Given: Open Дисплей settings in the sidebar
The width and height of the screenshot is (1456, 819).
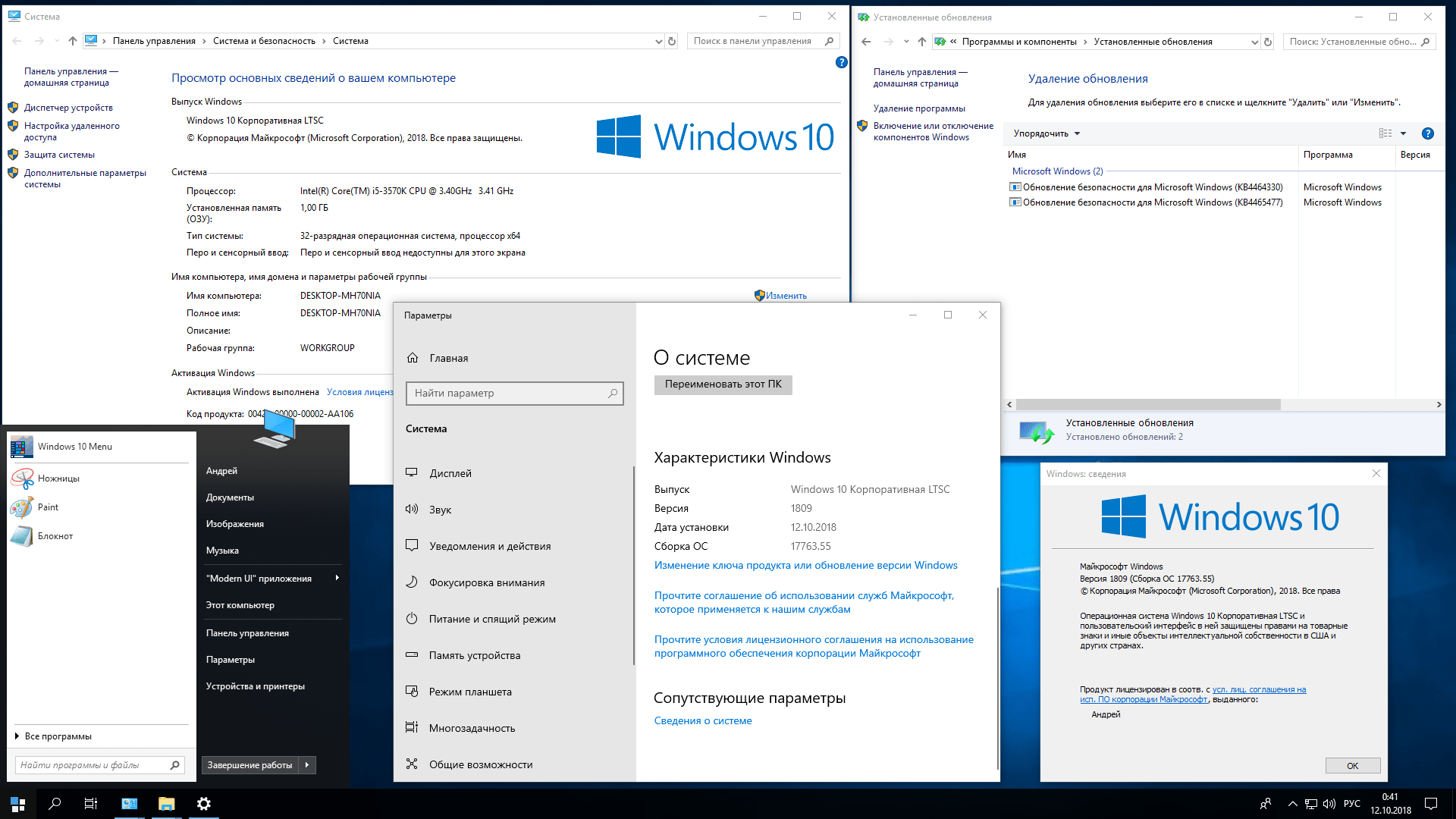Looking at the screenshot, I should (x=450, y=472).
